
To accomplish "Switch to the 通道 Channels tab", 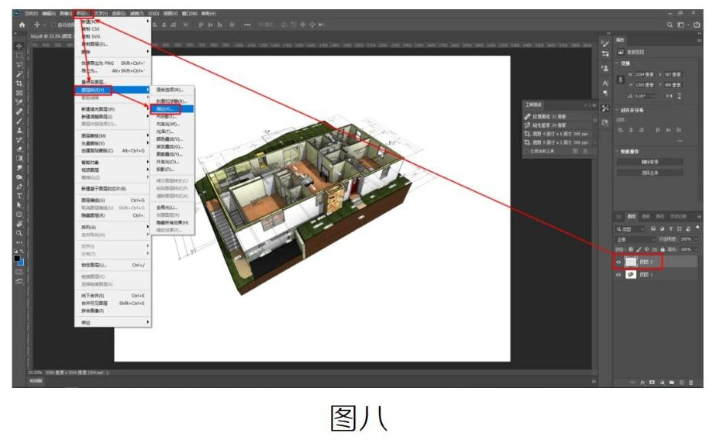I will pyautogui.click(x=646, y=217).
